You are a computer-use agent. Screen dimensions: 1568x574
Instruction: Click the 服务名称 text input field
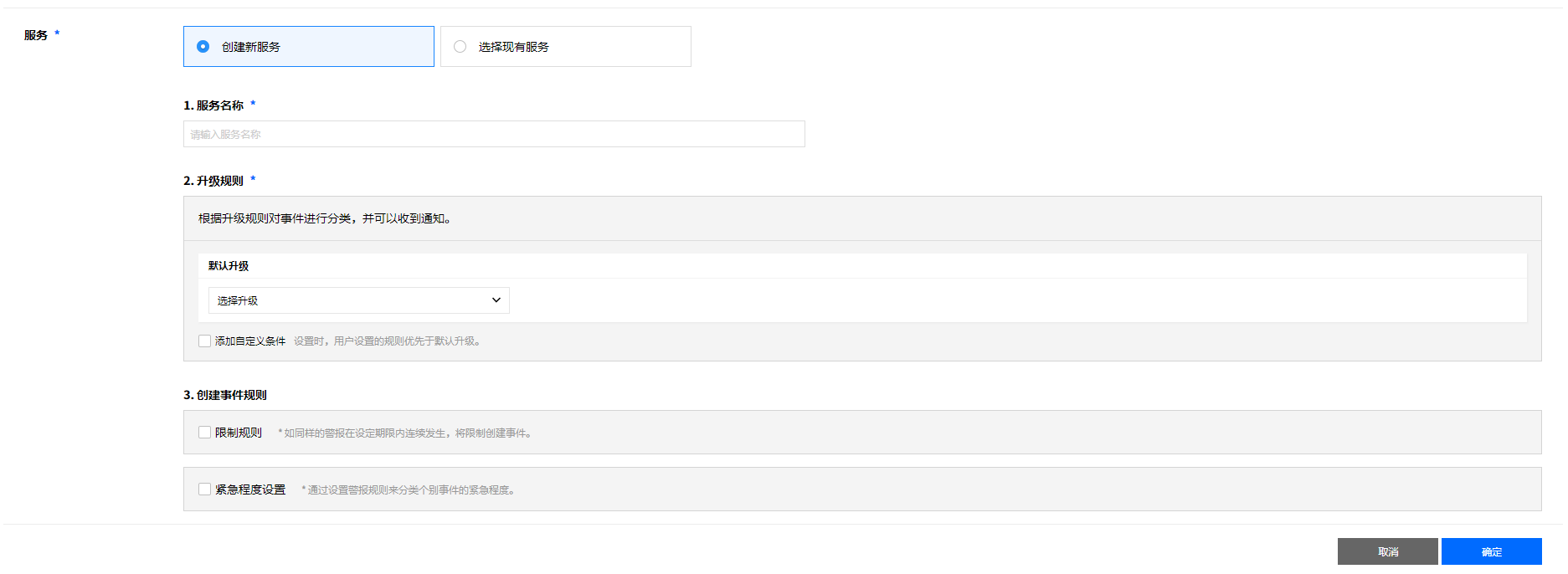point(494,134)
